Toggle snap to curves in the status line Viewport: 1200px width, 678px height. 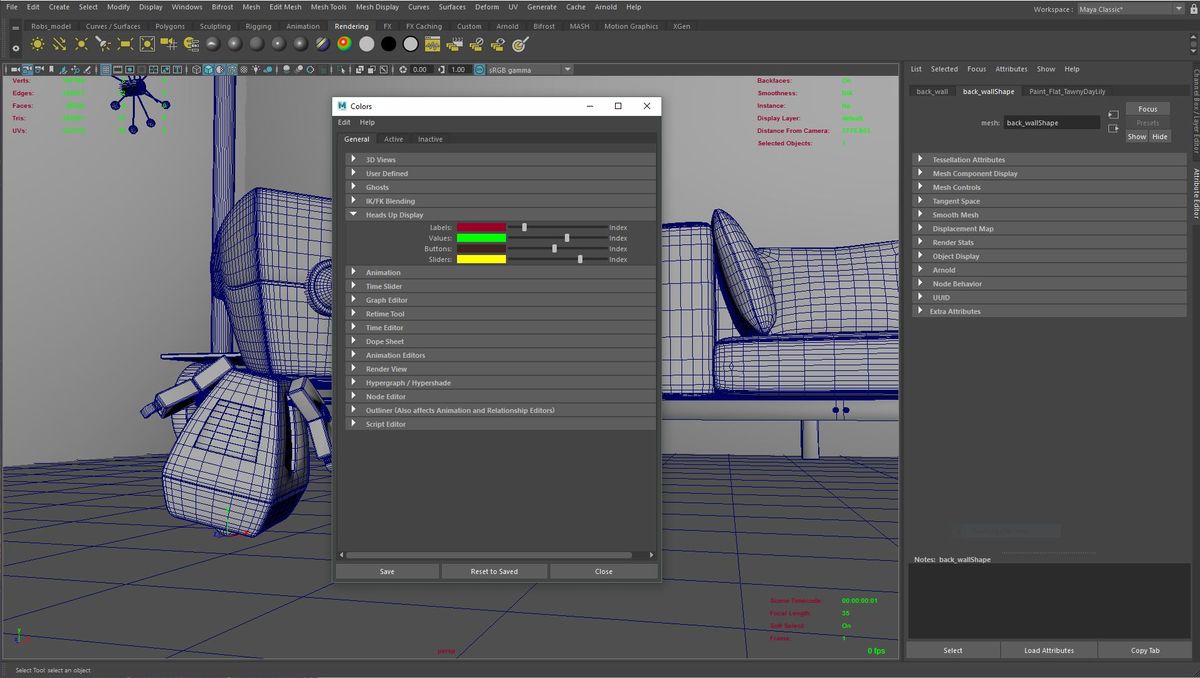click(x=76, y=70)
